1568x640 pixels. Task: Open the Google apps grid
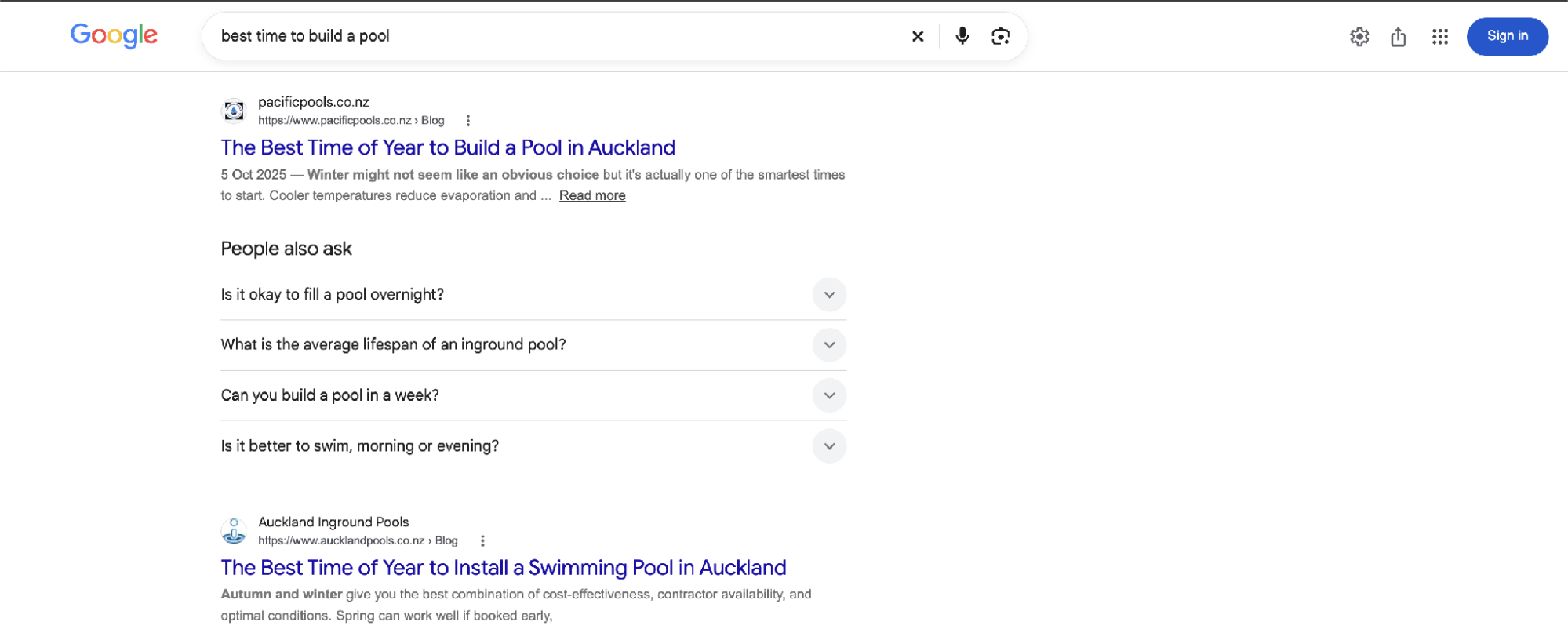tap(1440, 36)
